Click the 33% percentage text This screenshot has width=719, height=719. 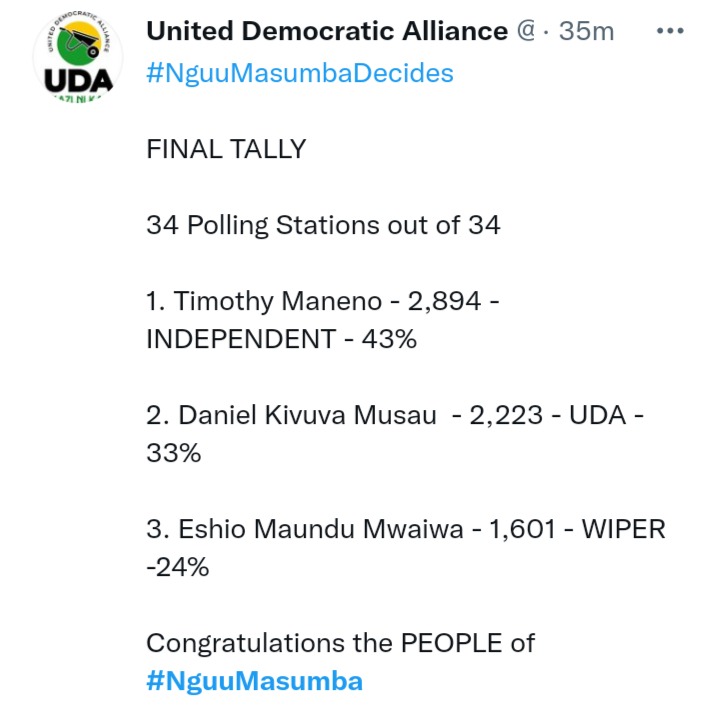(174, 453)
